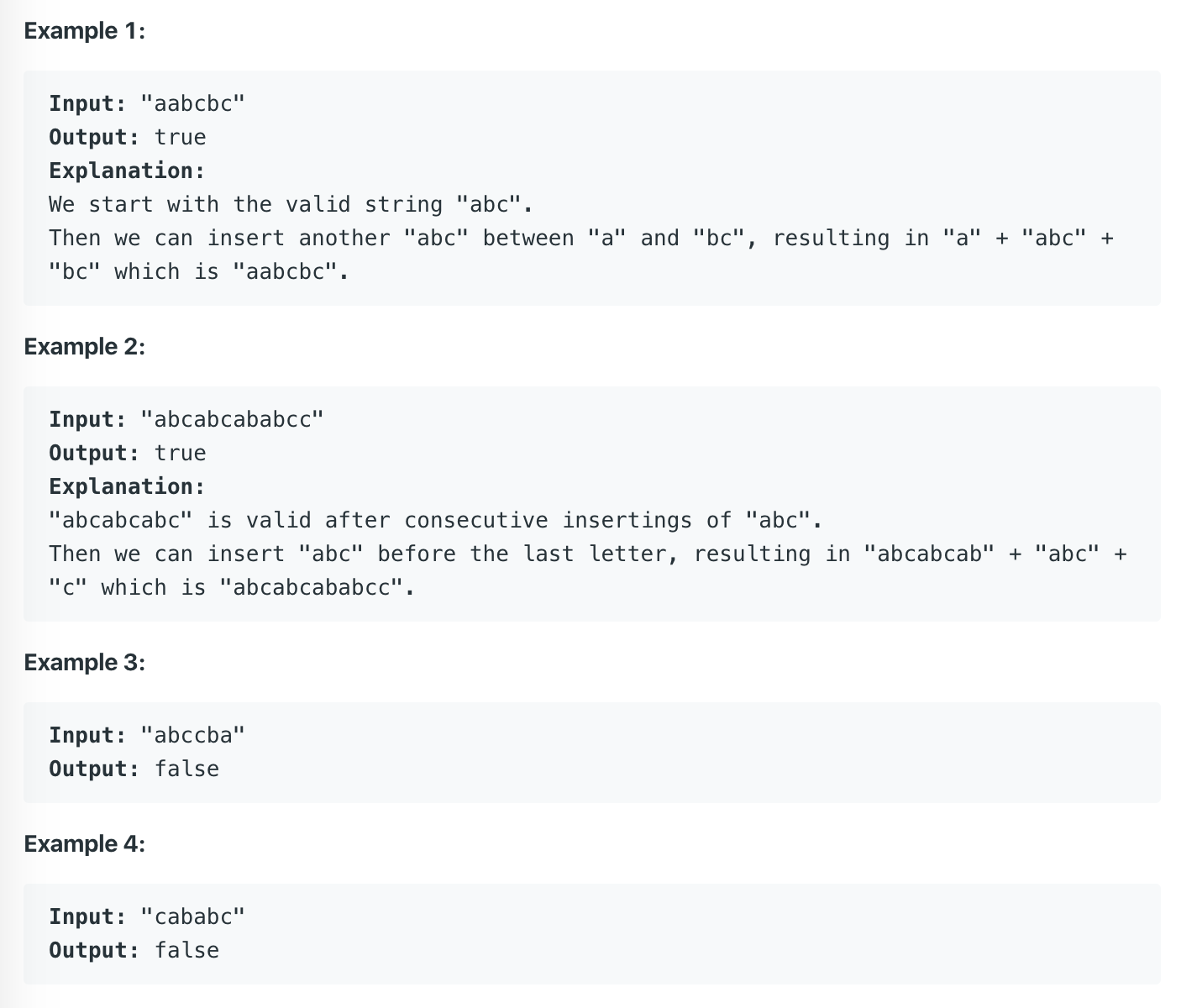Click Output true in Example 1
The image size is (1181, 1008).
128,138
